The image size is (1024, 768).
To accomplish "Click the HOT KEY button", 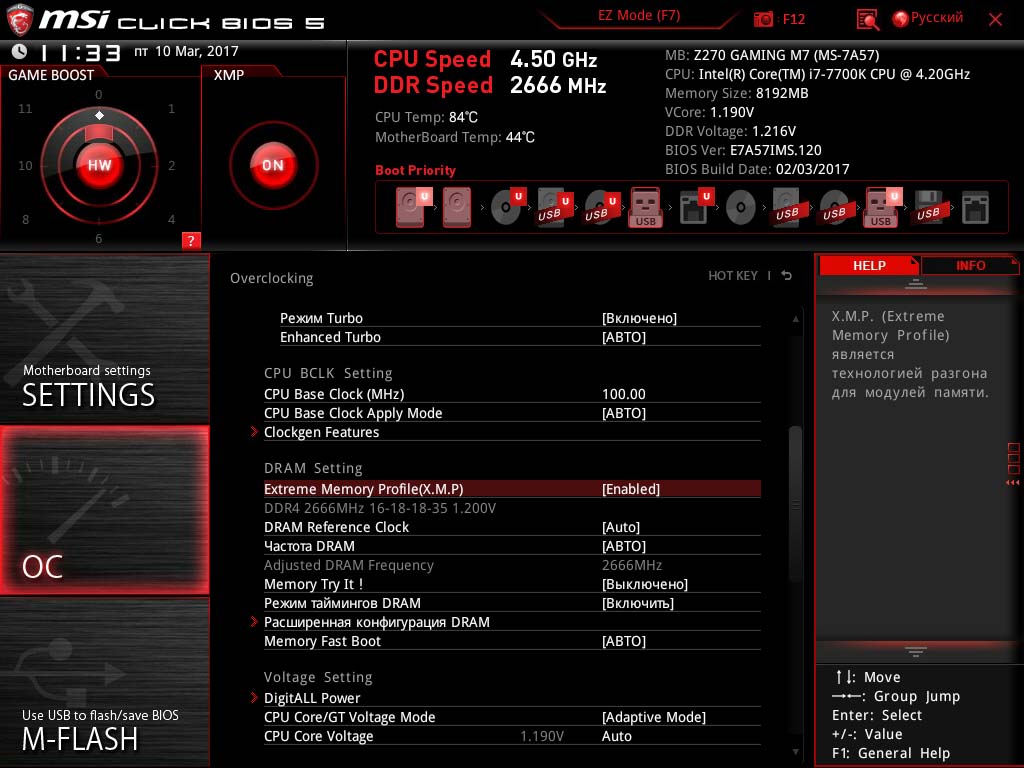I will [x=733, y=276].
